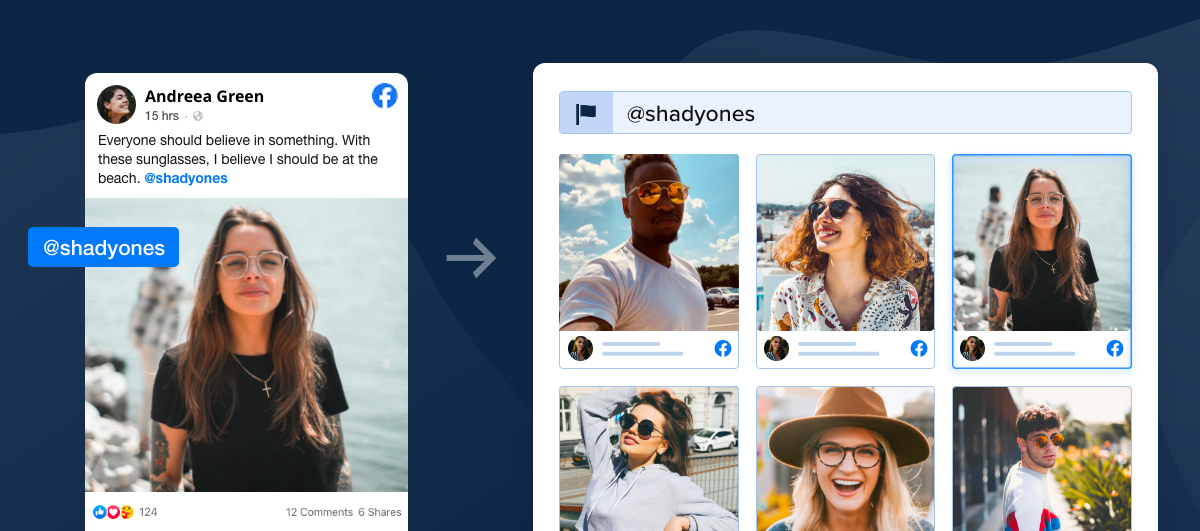1200x531 pixels.
Task: Open the 12 Comments link
Action: point(319,512)
